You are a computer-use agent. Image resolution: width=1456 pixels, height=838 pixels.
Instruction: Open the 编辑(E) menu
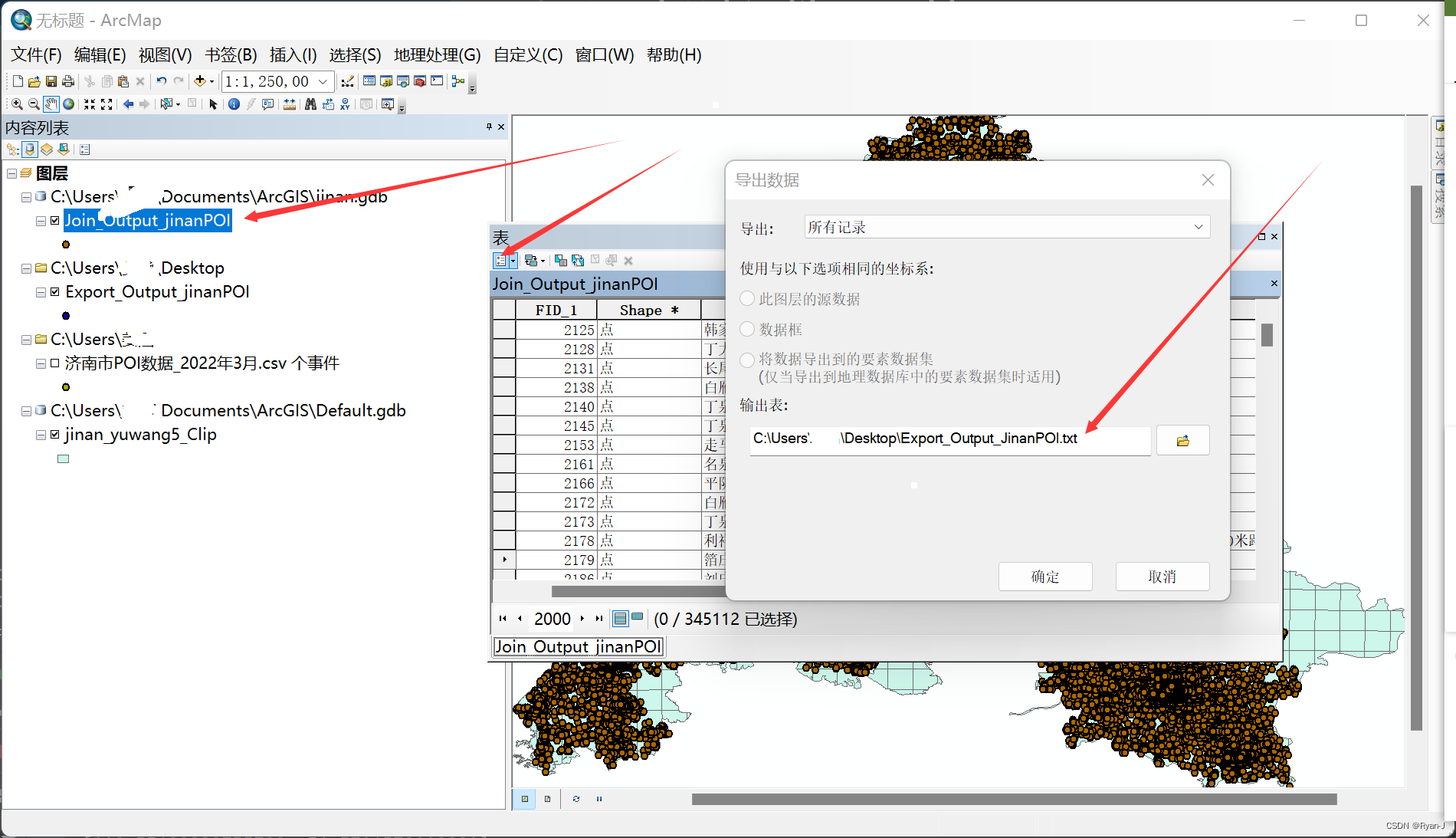point(100,55)
